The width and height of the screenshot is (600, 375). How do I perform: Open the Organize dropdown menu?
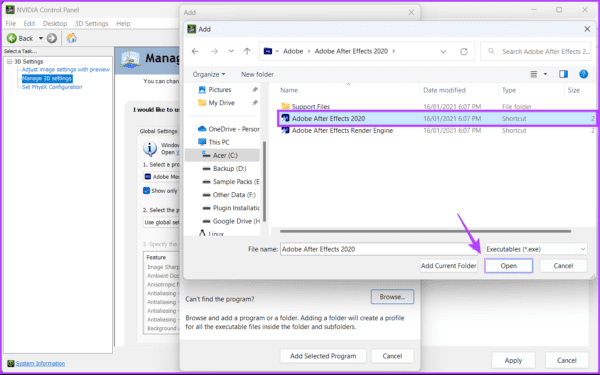click(x=209, y=74)
